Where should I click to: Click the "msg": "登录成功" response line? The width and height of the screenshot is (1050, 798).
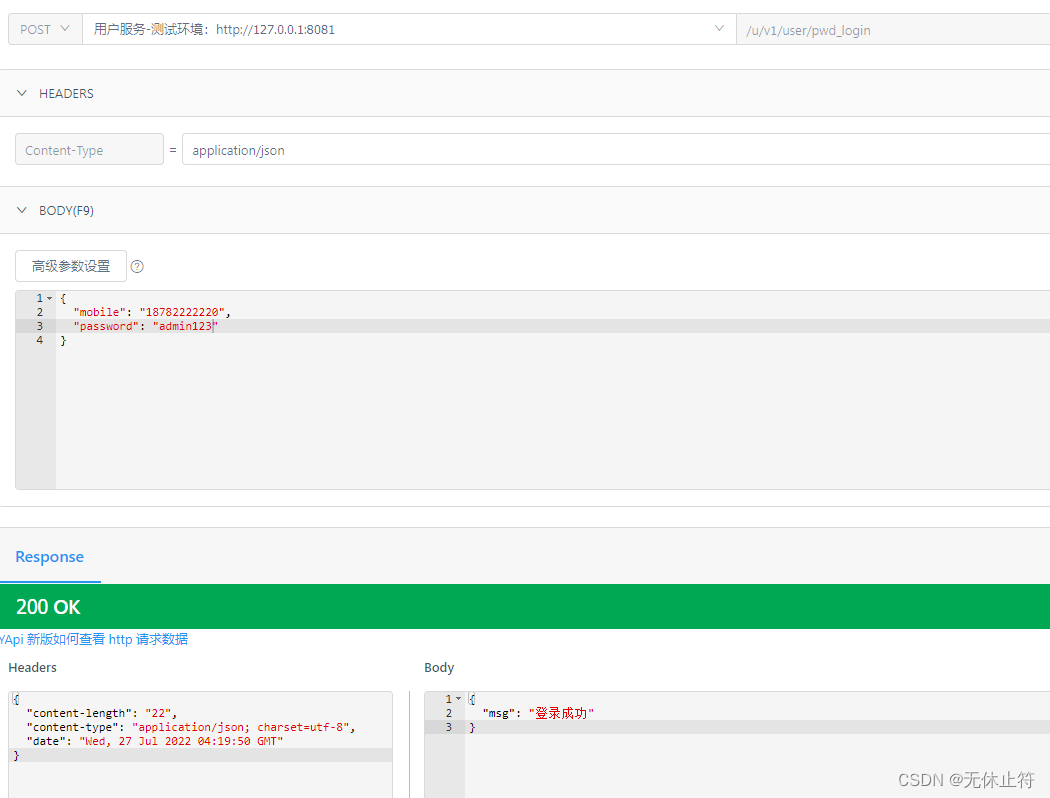538,713
